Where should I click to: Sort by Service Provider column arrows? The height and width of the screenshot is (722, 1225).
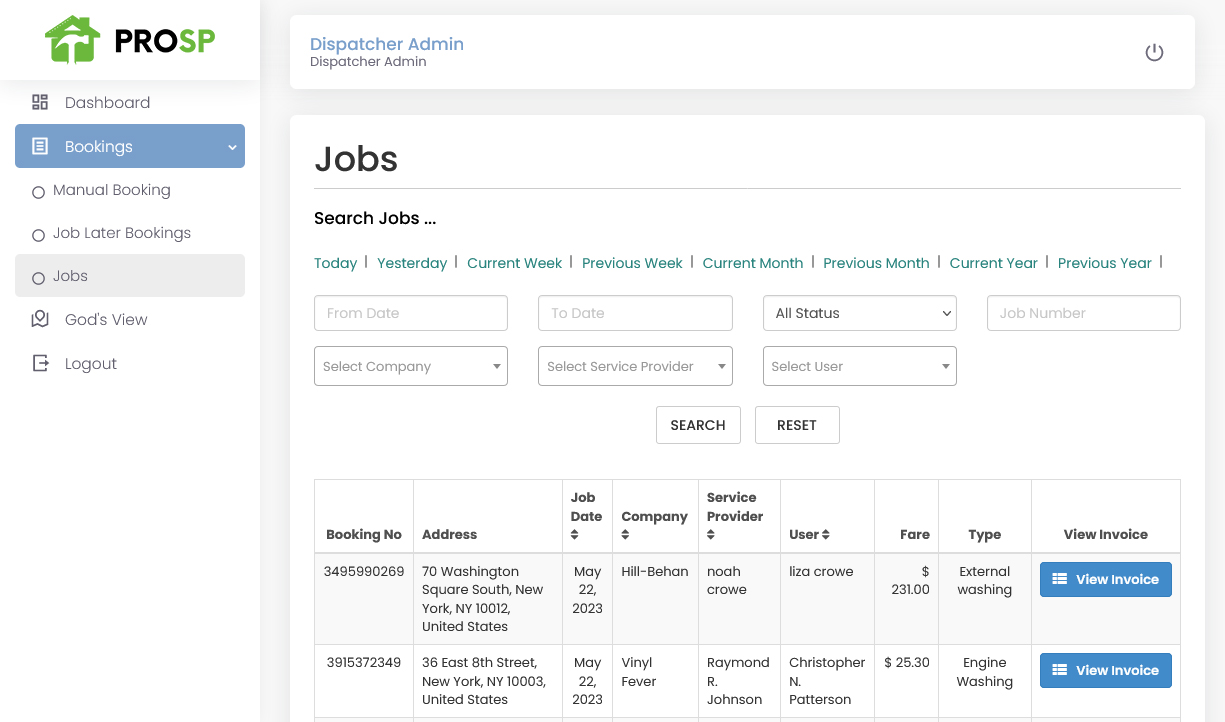click(x=711, y=535)
